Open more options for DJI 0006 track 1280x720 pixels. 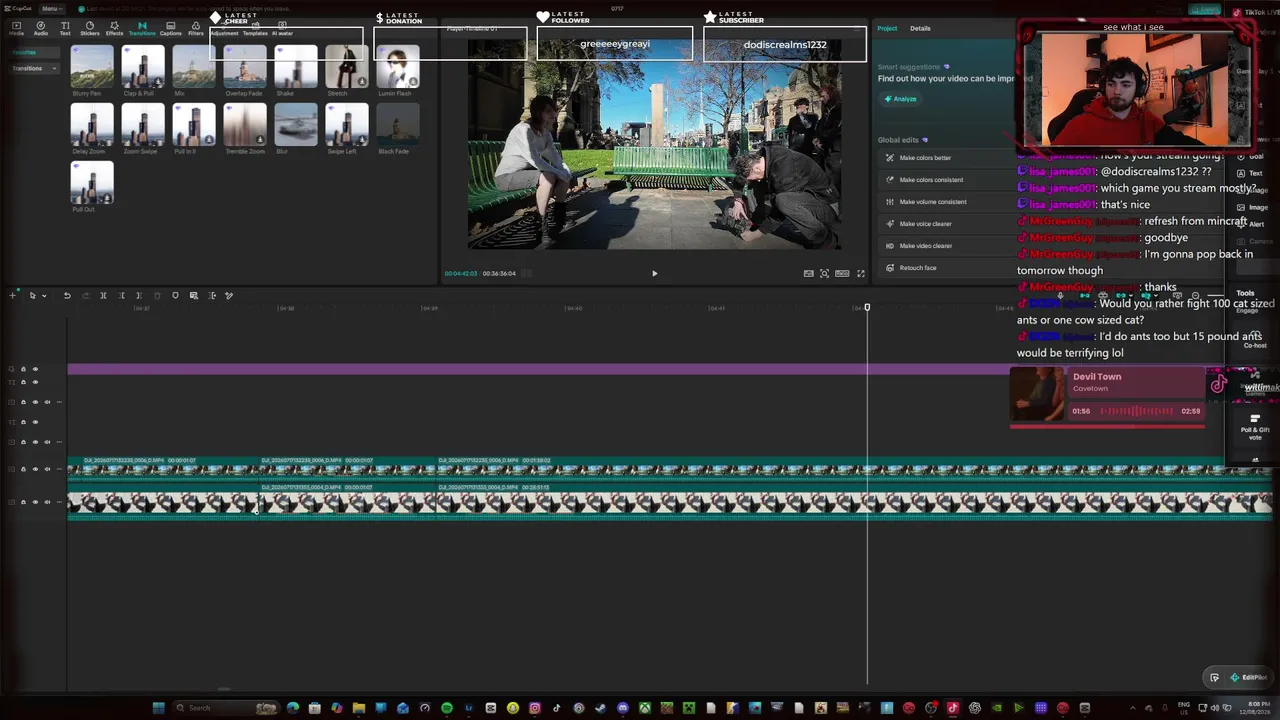click(x=59, y=469)
